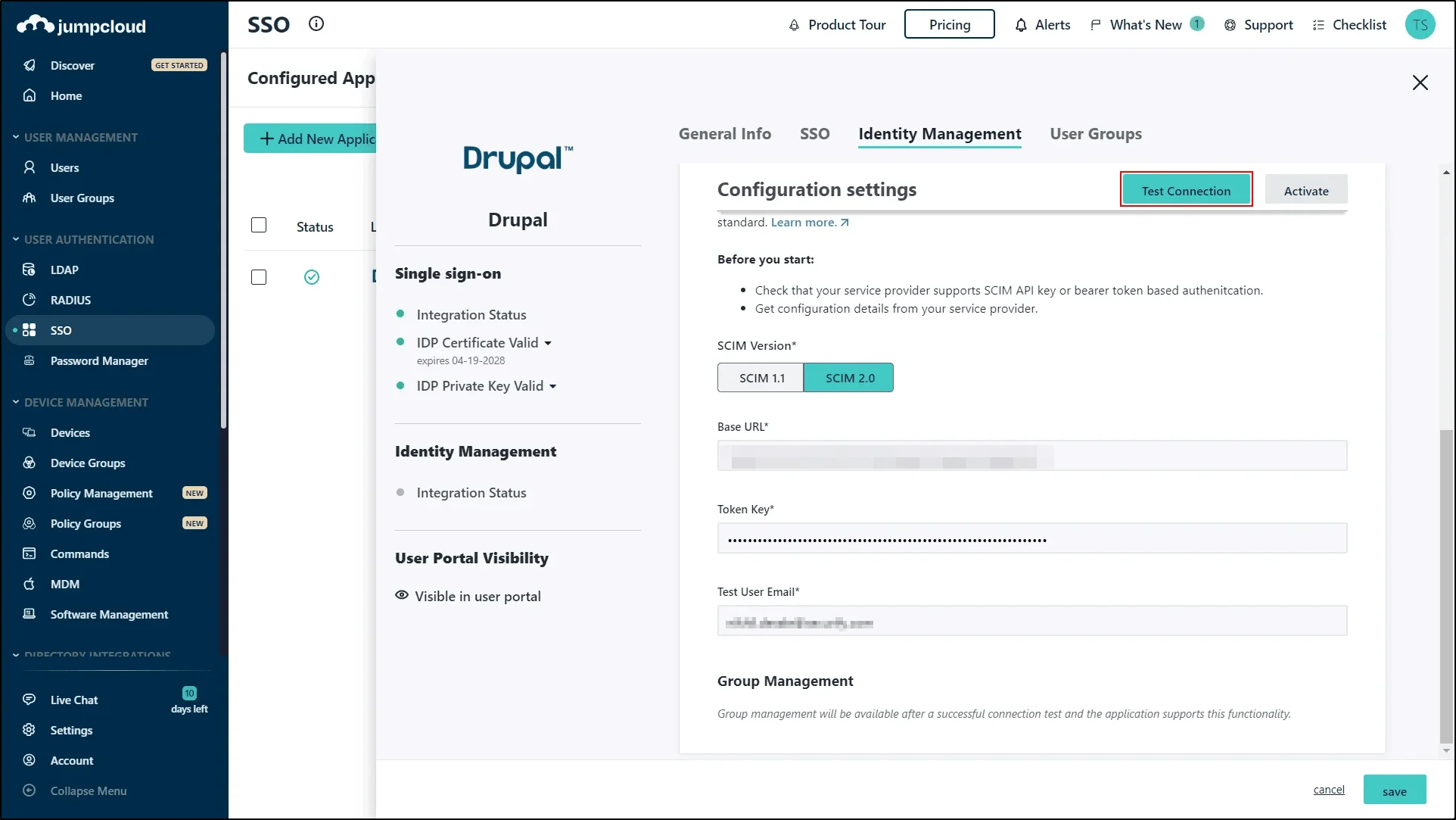Open Live Chat bubble icon
1456x820 pixels.
click(x=30, y=700)
